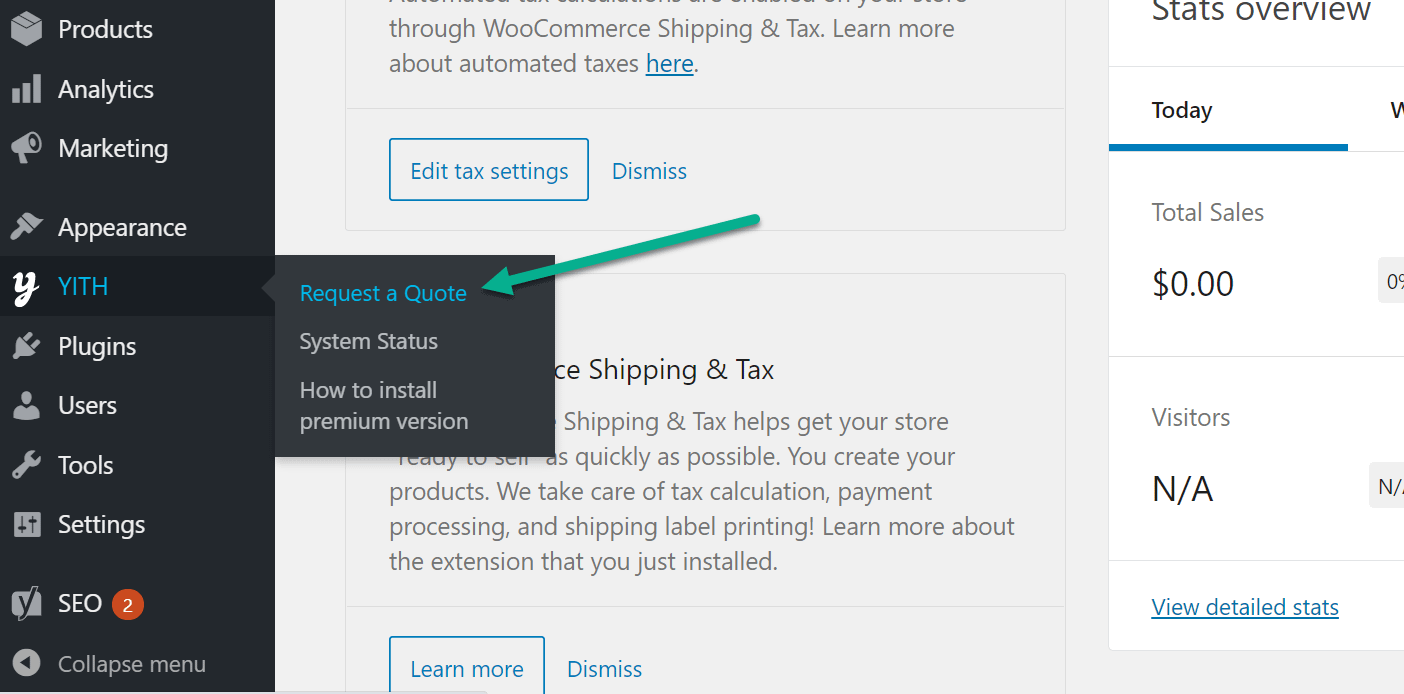Select the Users person icon
This screenshot has width=1404, height=694.
pos(27,405)
